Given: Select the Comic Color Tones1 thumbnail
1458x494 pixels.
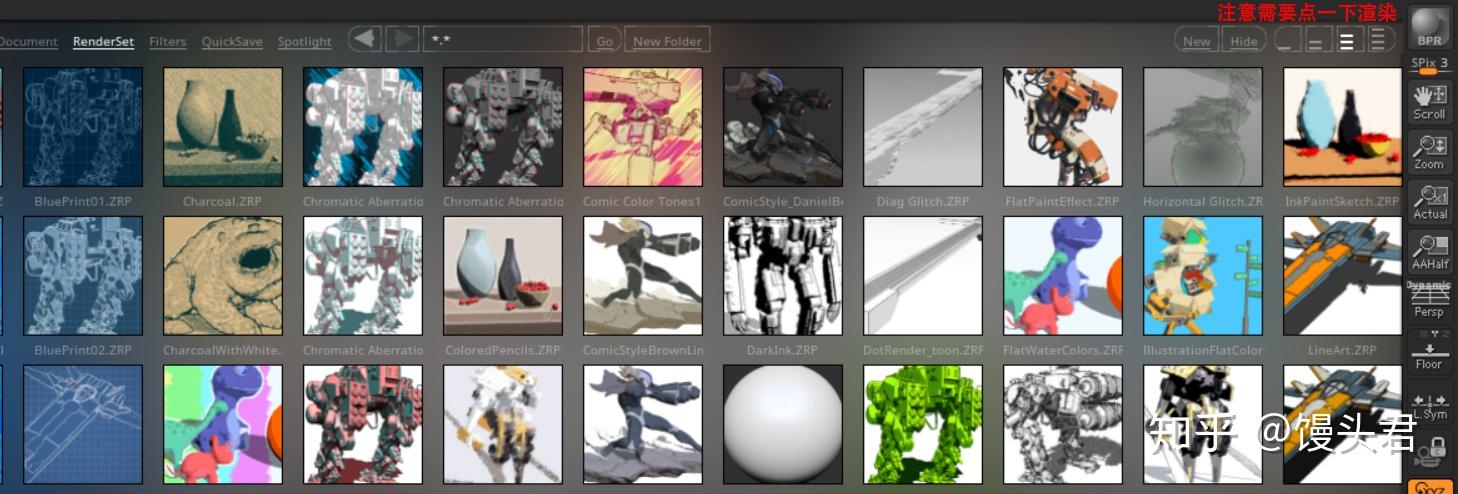Looking at the screenshot, I should 643,127.
